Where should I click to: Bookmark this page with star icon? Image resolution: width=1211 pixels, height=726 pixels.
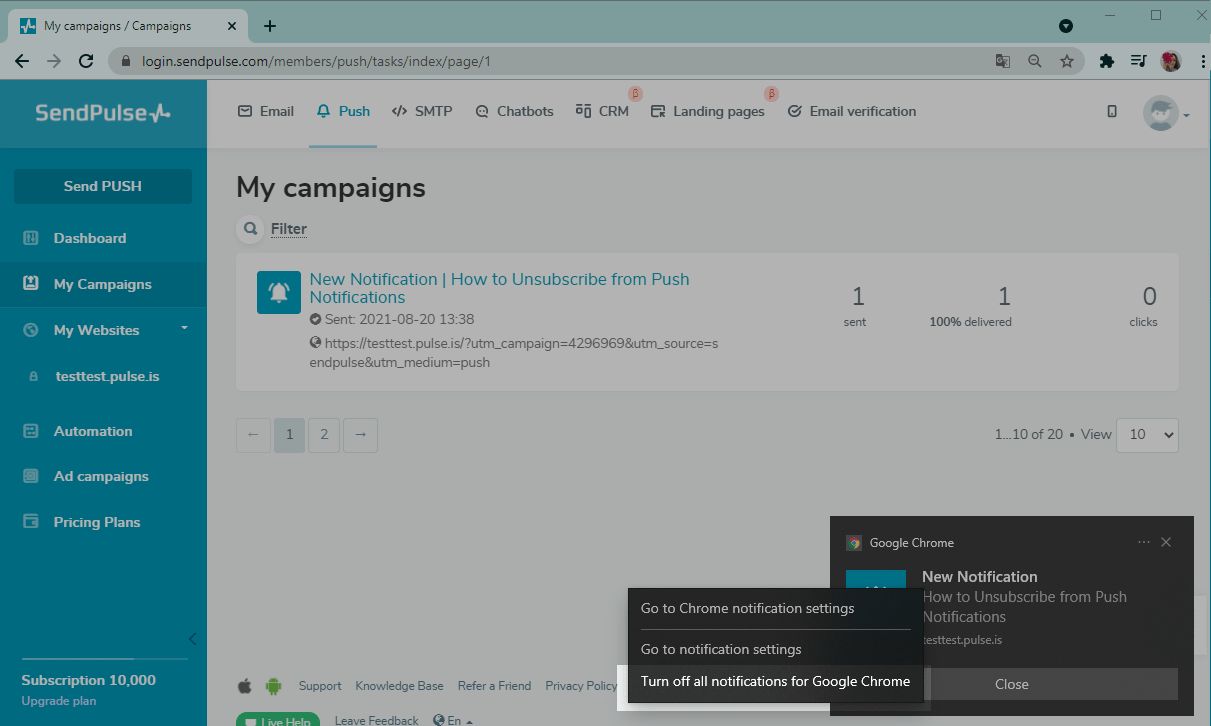[x=1067, y=61]
